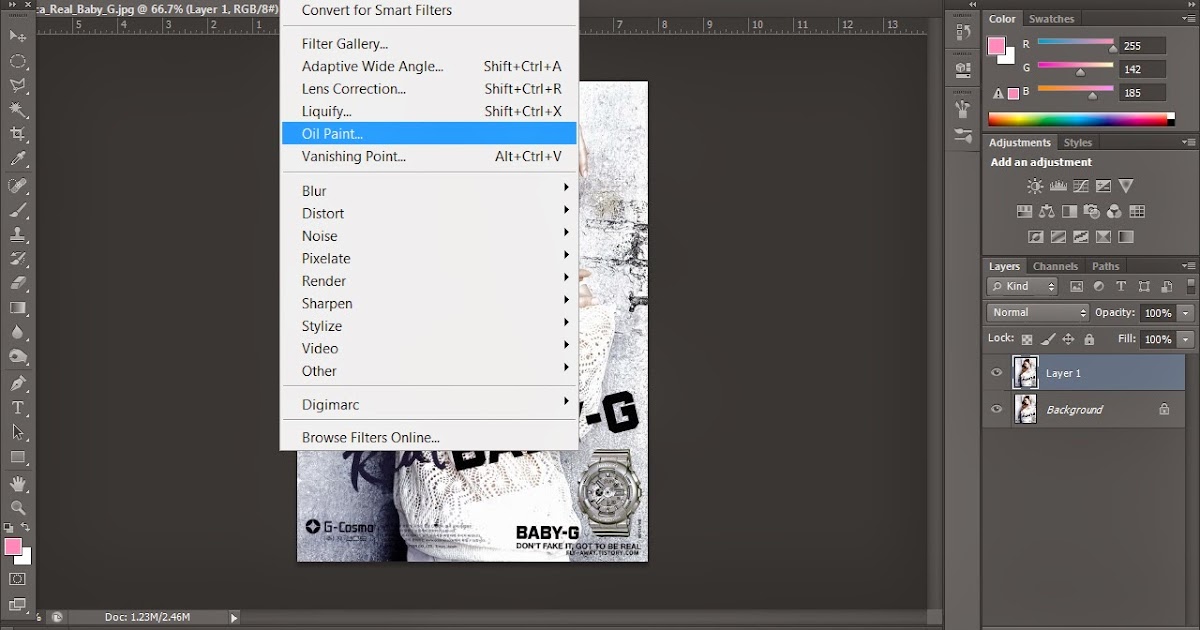Select the Sponge tool
The width and height of the screenshot is (1200, 630).
[x=18, y=357]
